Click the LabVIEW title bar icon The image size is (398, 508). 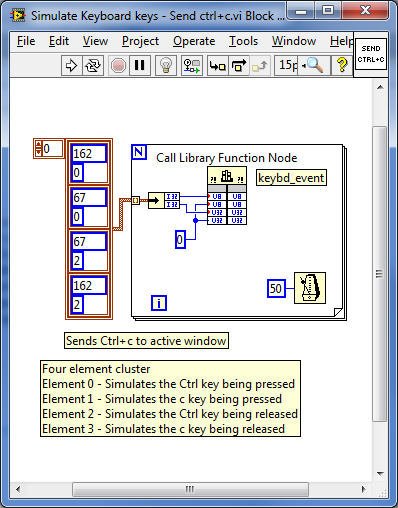coord(18,16)
